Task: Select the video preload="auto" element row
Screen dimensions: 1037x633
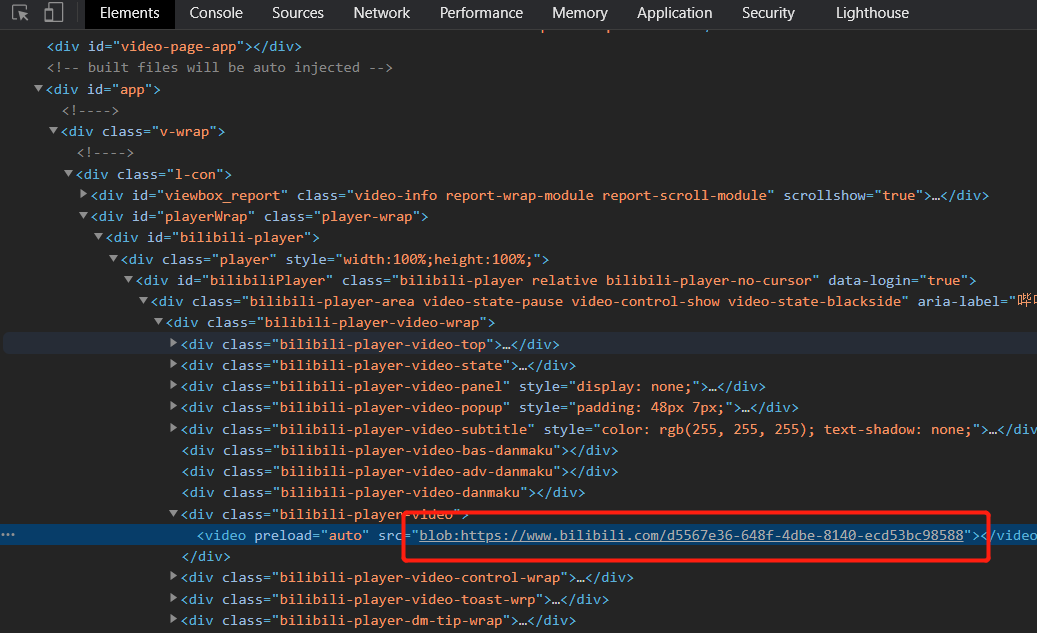Action: click(518, 535)
